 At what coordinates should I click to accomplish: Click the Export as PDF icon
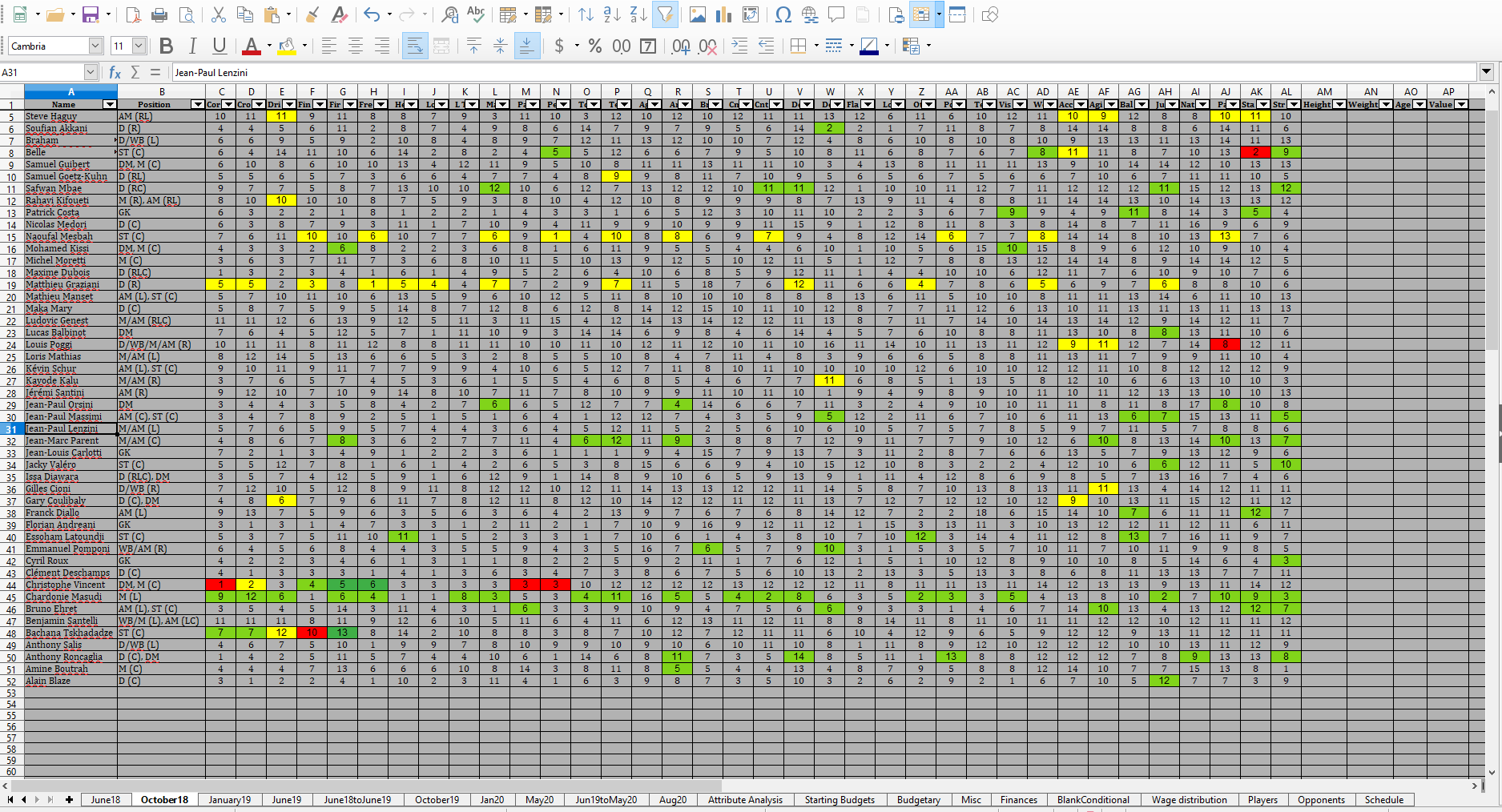tap(133, 14)
